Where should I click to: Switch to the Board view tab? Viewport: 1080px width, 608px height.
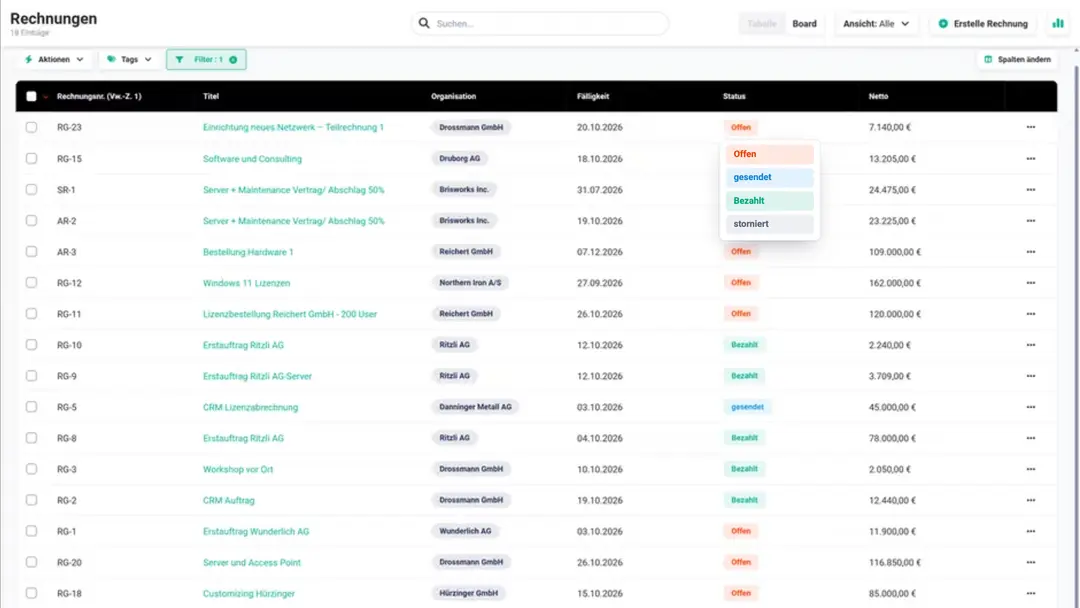pyautogui.click(x=804, y=23)
